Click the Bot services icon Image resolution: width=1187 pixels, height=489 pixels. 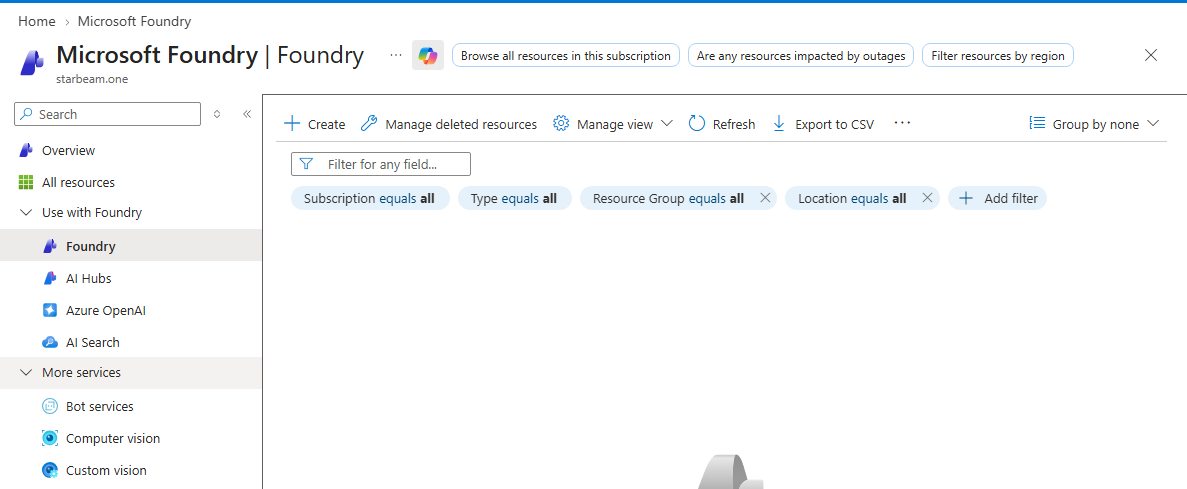tap(50, 406)
